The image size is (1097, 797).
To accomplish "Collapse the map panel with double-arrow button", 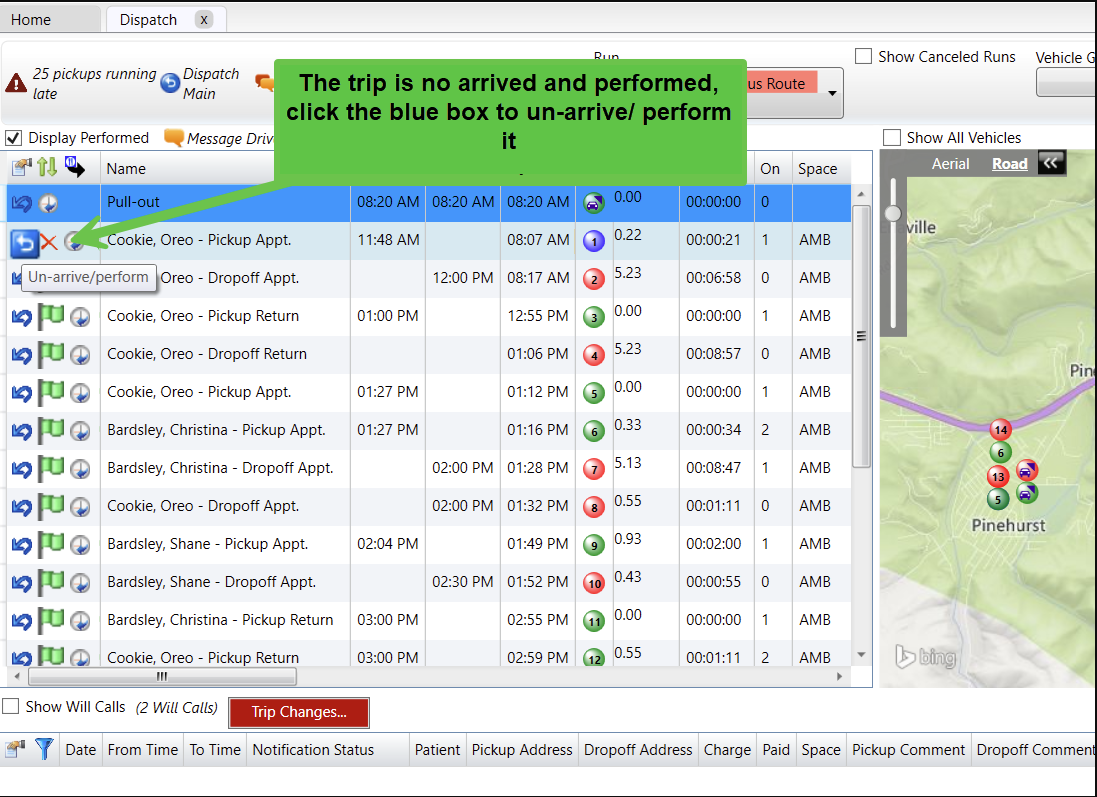I will [1051, 163].
